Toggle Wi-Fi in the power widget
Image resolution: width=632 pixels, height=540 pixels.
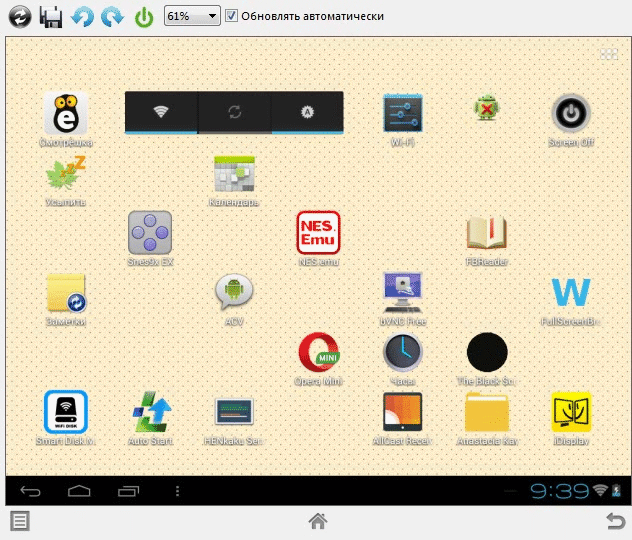[161, 112]
